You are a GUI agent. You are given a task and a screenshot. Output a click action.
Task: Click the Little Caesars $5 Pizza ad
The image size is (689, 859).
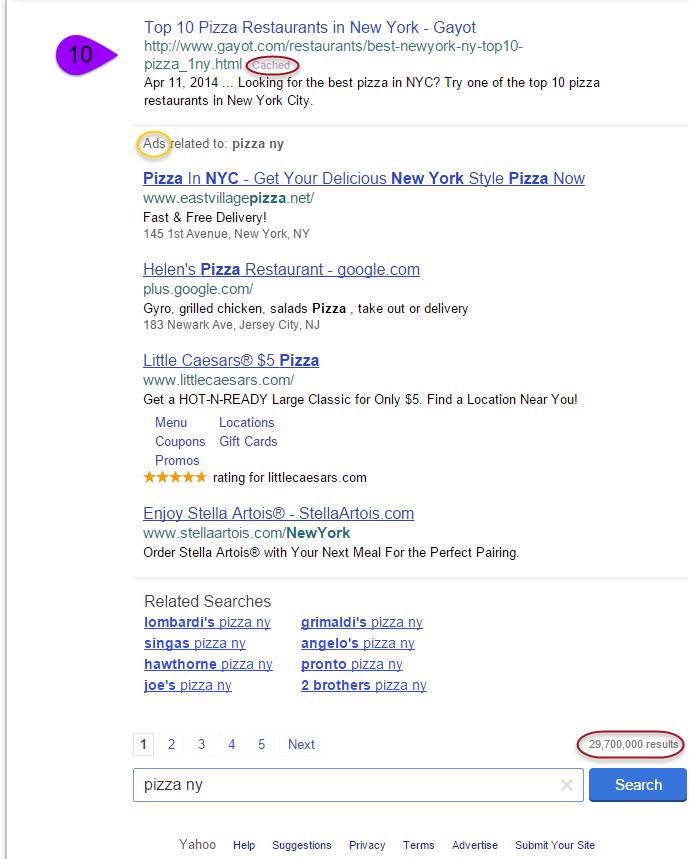231,360
